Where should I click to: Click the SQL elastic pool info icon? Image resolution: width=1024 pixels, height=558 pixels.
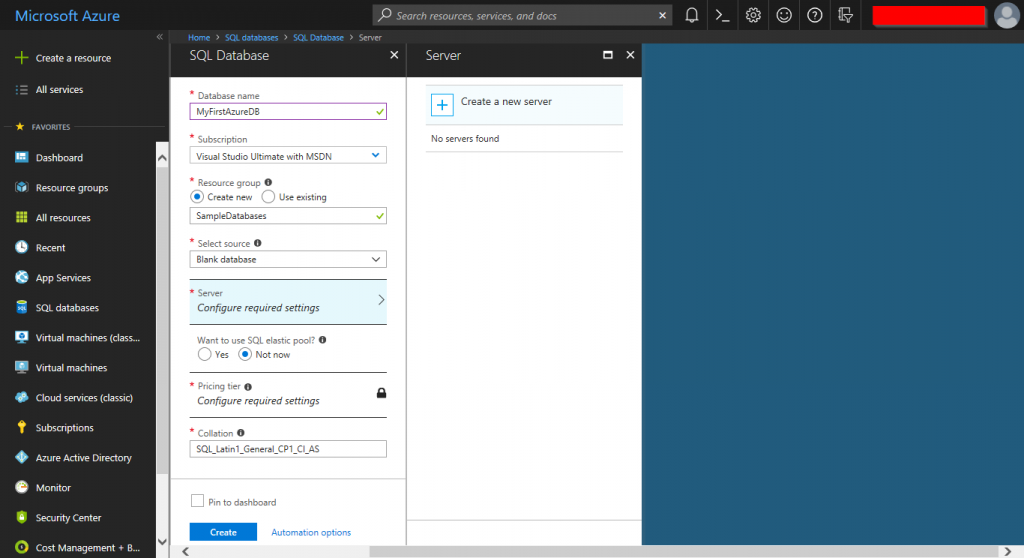pos(323,340)
